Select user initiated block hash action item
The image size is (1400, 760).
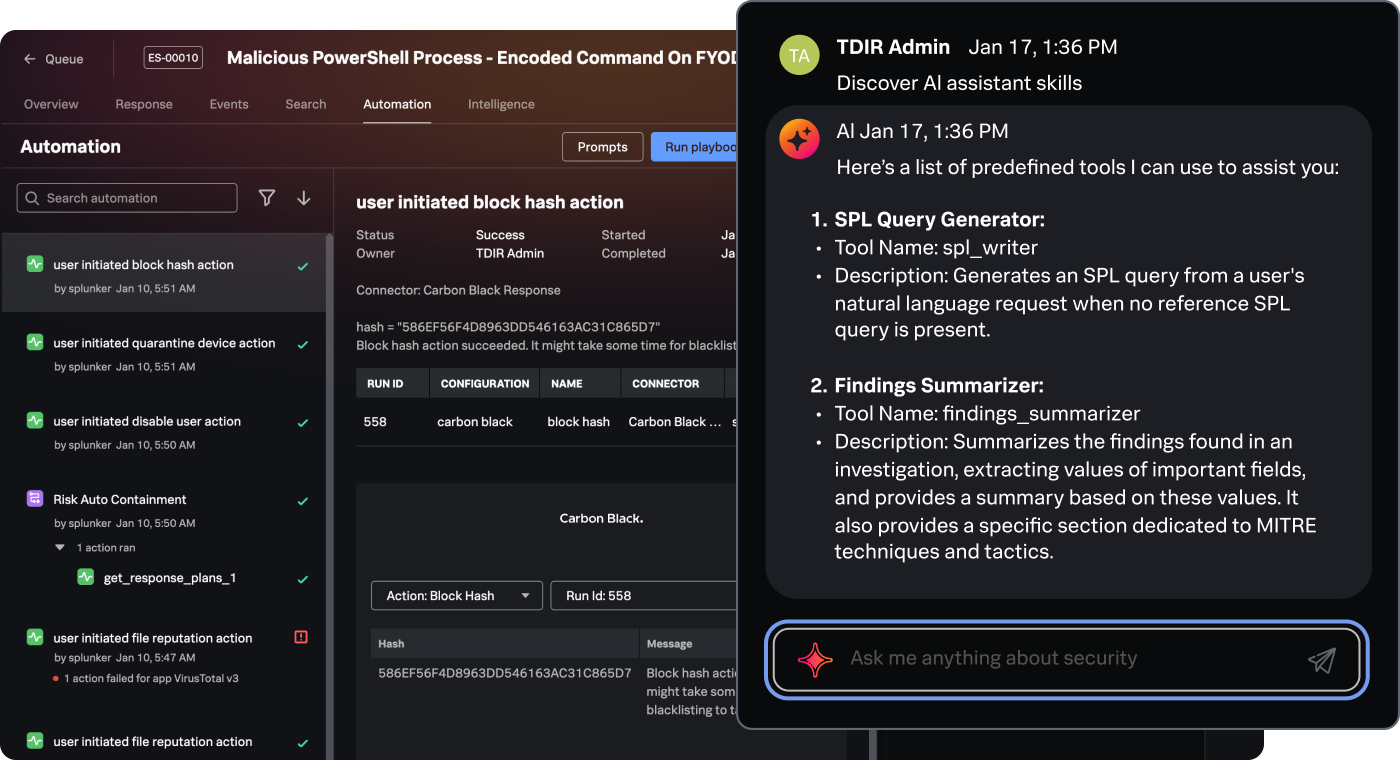pos(163,274)
